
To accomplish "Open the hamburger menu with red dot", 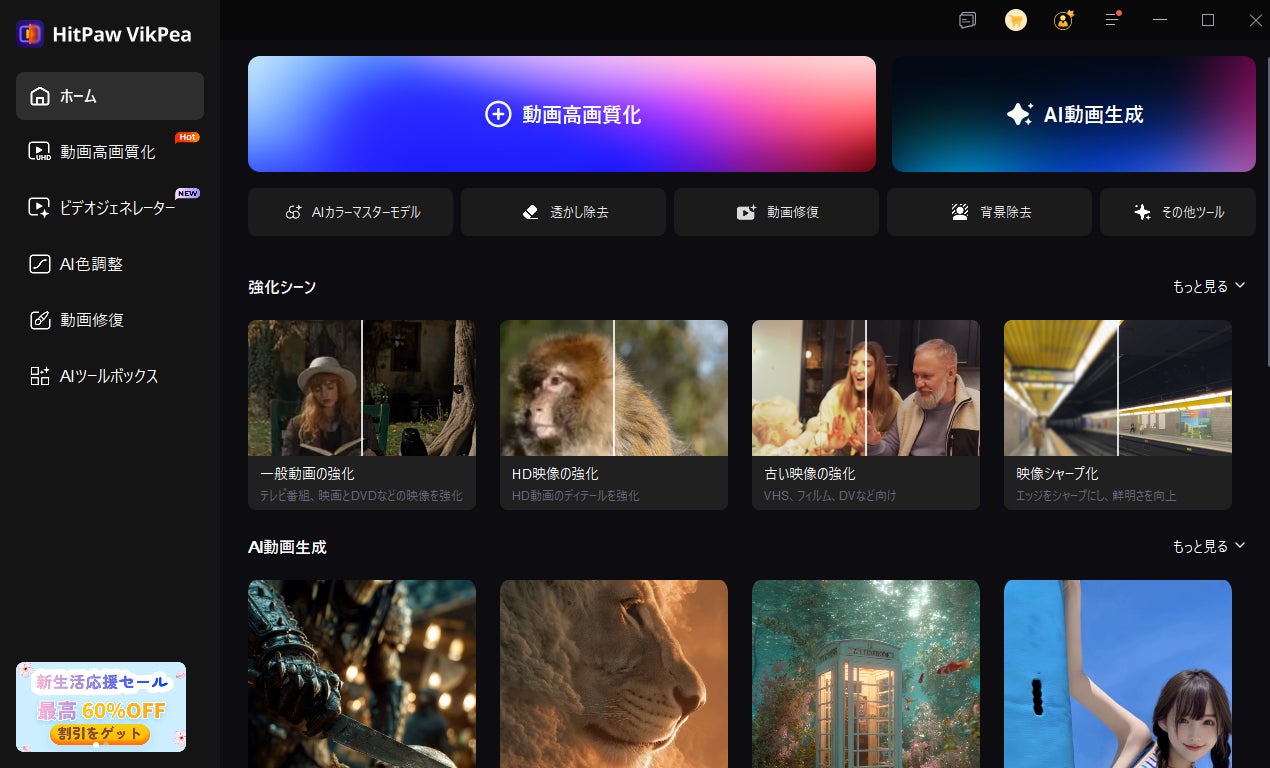I will click(x=1112, y=19).
